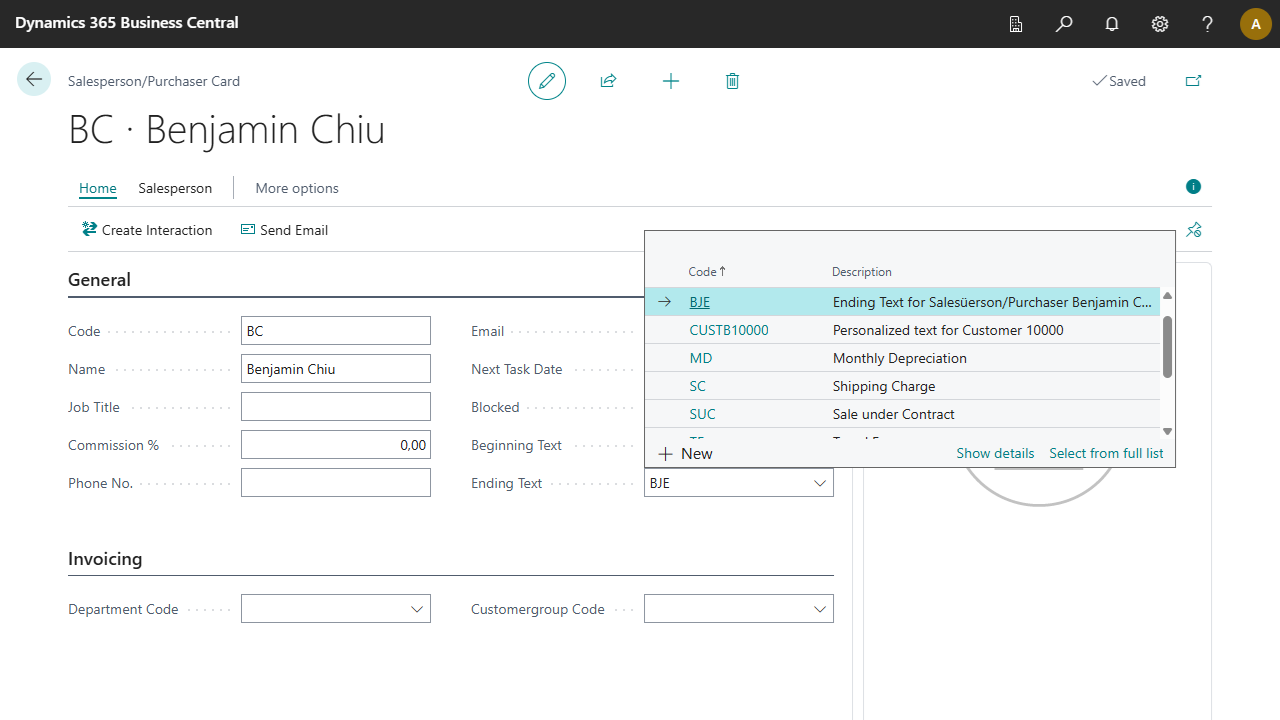Open notifications bell icon

[x=1112, y=24]
